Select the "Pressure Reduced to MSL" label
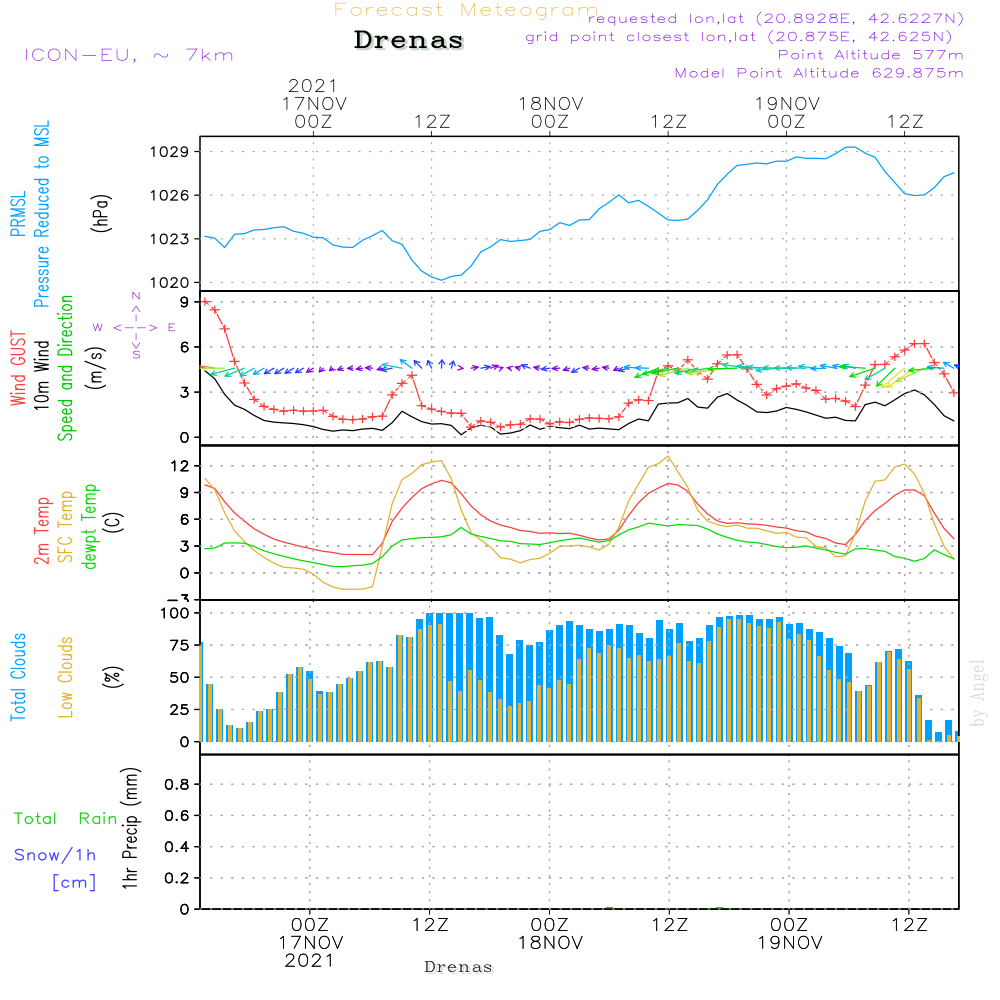 tap(41, 214)
